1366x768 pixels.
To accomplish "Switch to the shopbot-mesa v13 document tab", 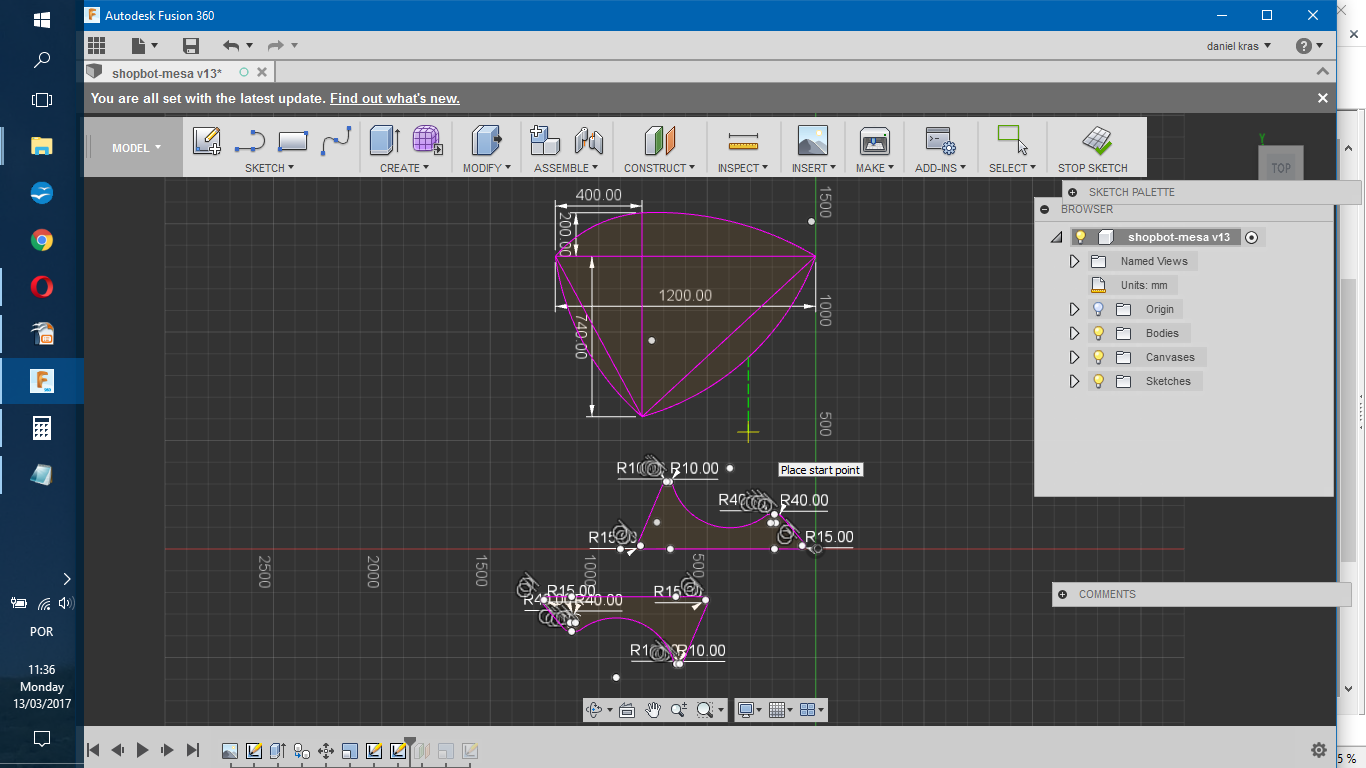I will (x=166, y=73).
